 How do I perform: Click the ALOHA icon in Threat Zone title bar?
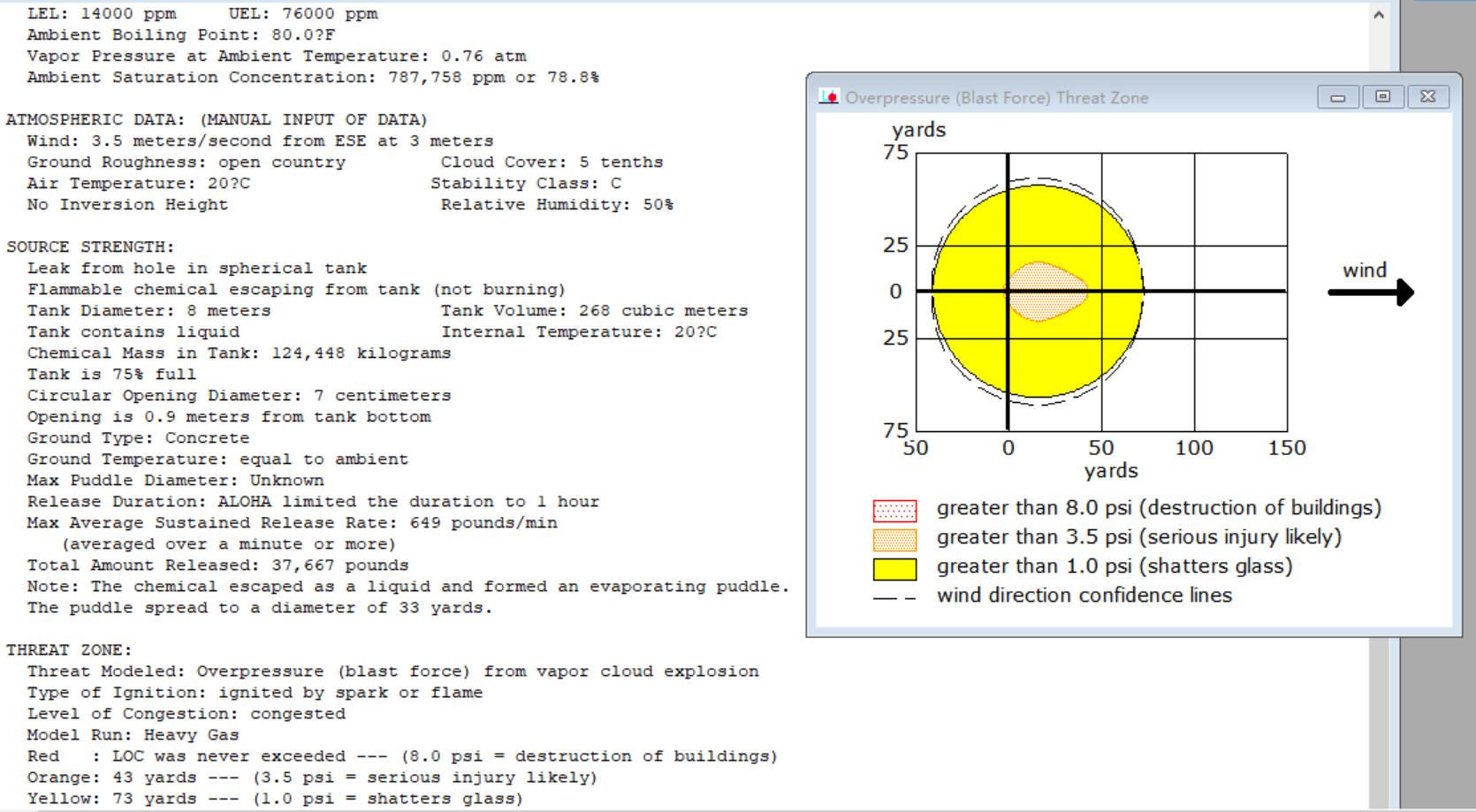pyautogui.click(x=828, y=96)
